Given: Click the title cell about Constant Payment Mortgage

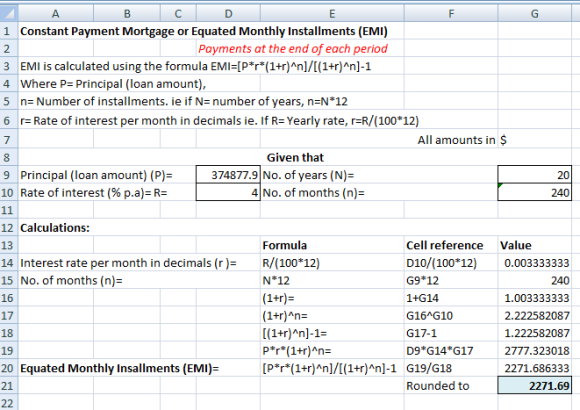Looking at the screenshot, I should pos(204,31).
